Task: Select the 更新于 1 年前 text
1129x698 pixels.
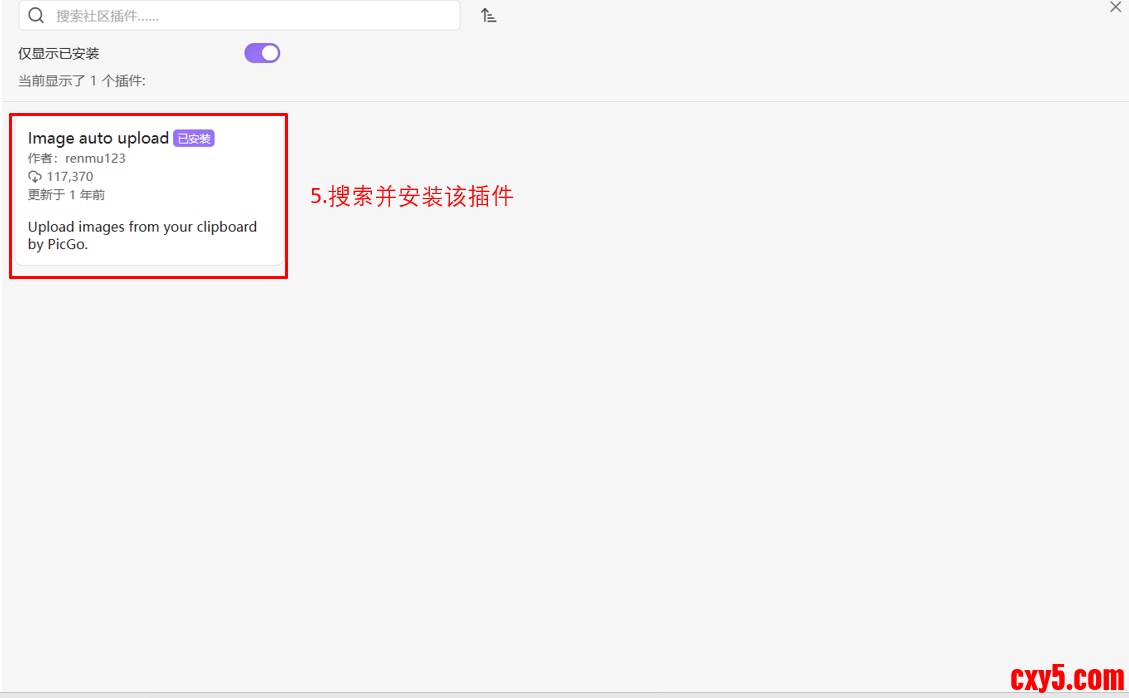Action: (x=66, y=194)
